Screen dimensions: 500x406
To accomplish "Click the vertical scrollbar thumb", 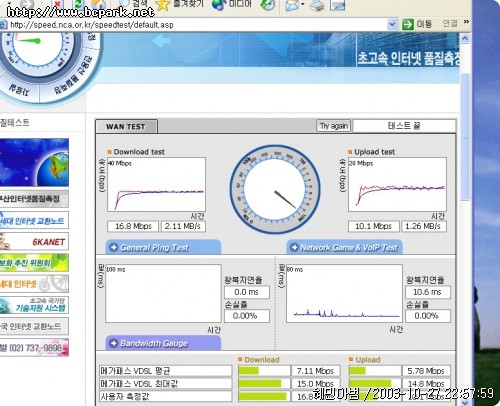I will [x=465, y=137].
